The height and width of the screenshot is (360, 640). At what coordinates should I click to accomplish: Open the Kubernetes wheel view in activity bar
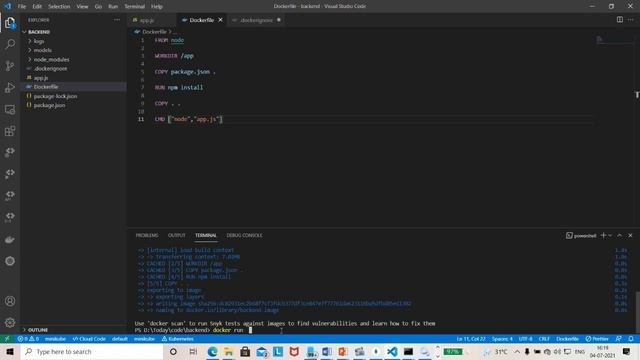pos(10,261)
